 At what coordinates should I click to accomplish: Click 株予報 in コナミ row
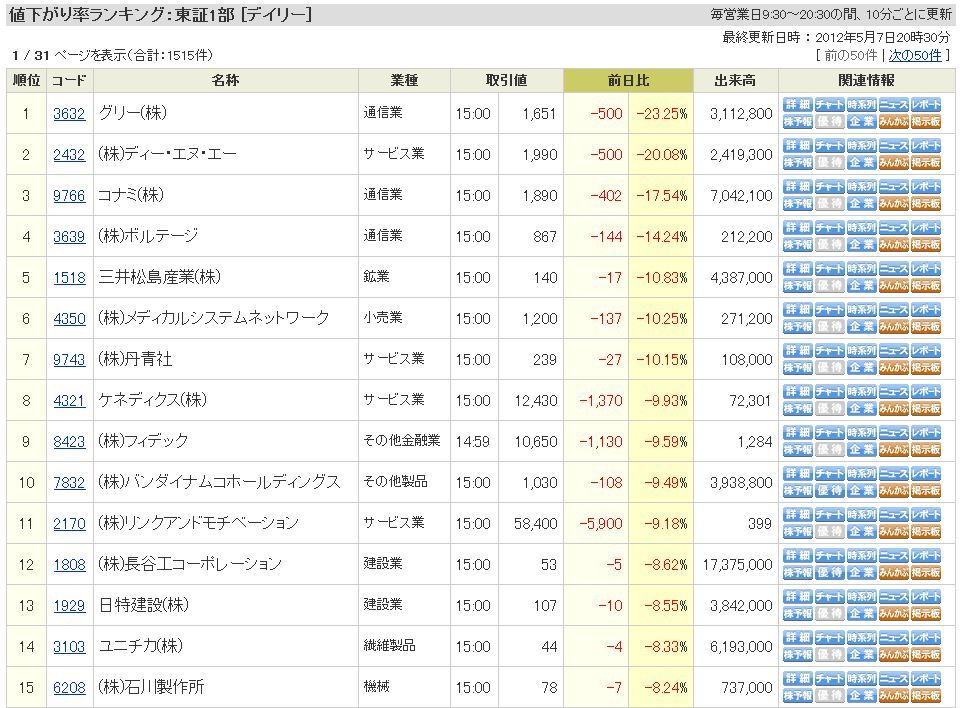click(798, 203)
